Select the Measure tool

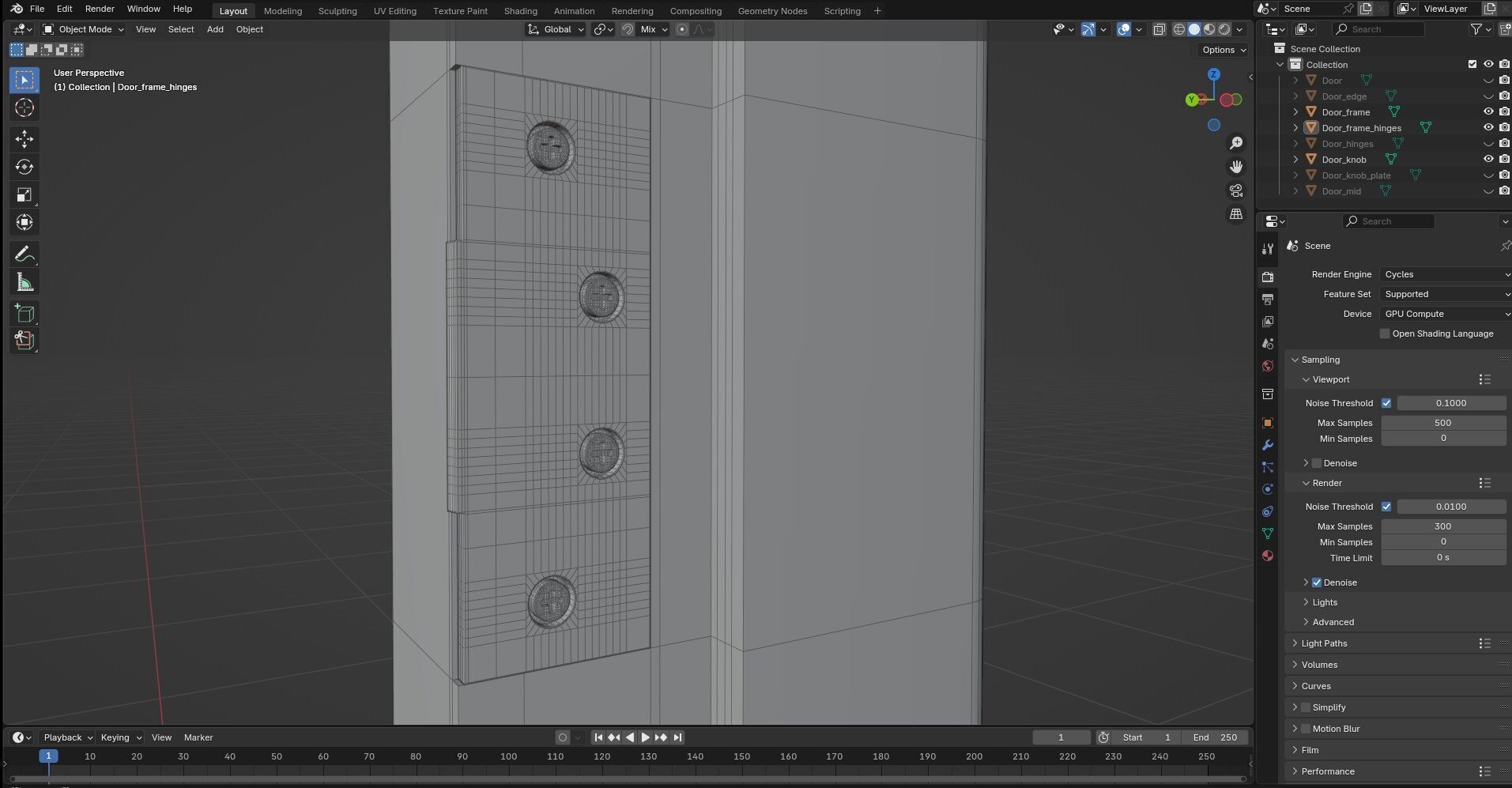point(25,282)
